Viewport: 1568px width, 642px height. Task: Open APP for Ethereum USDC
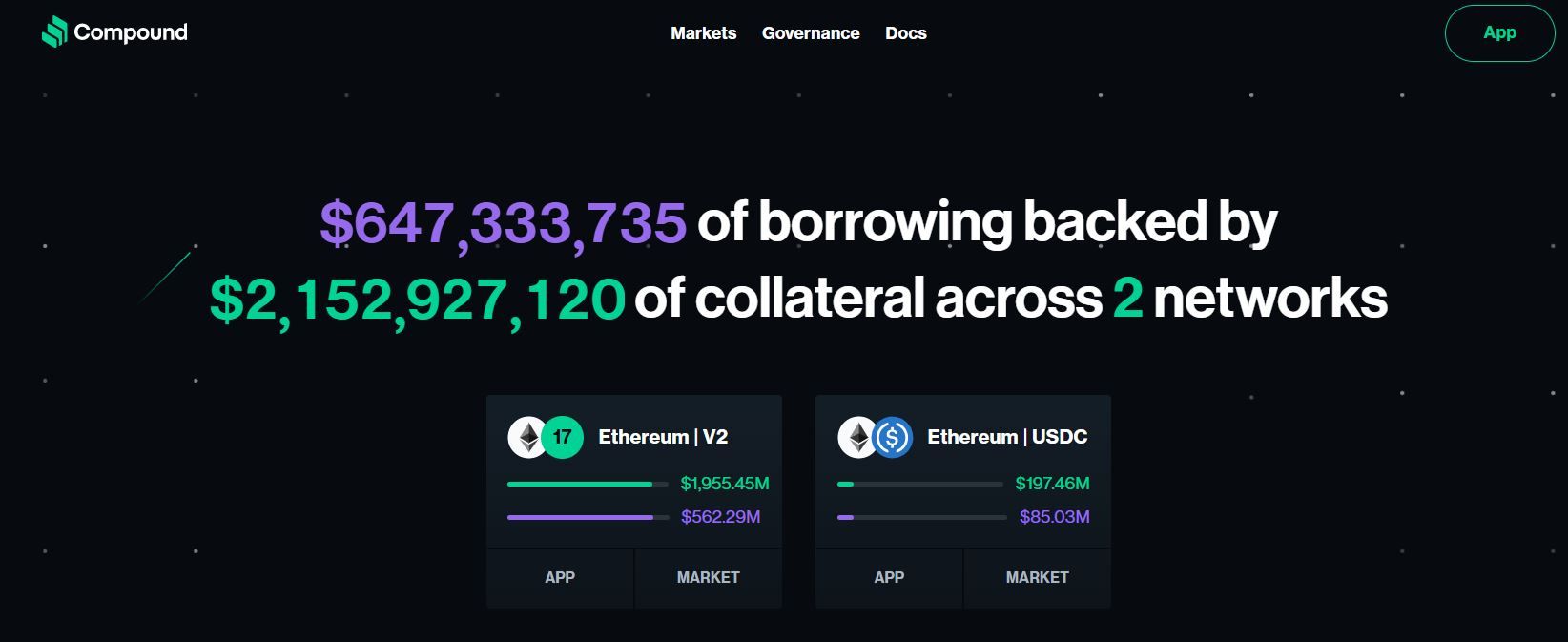(x=889, y=577)
